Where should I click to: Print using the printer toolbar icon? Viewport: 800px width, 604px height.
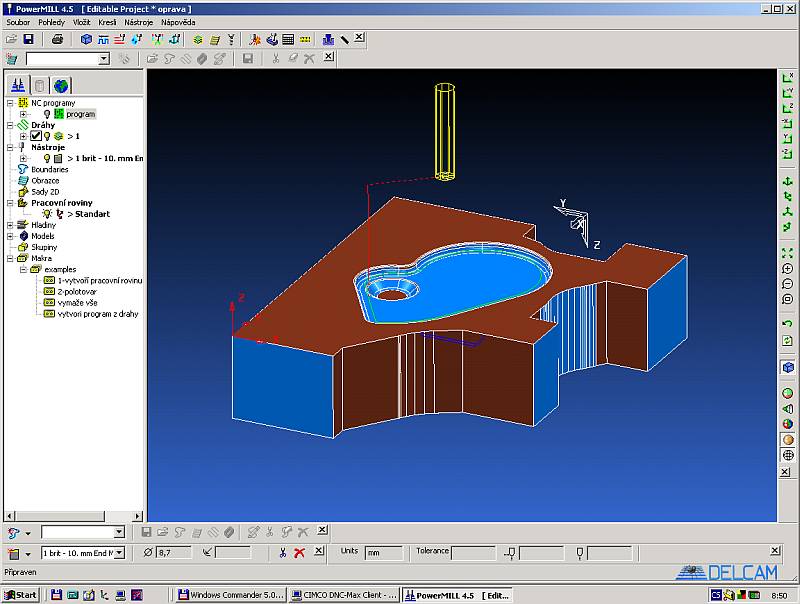58,39
